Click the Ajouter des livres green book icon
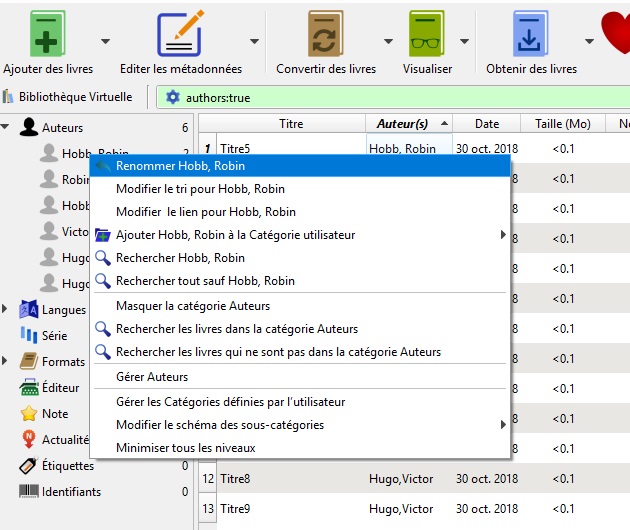Viewport: 630px width, 530px height. pyautogui.click(x=47, y=34)
